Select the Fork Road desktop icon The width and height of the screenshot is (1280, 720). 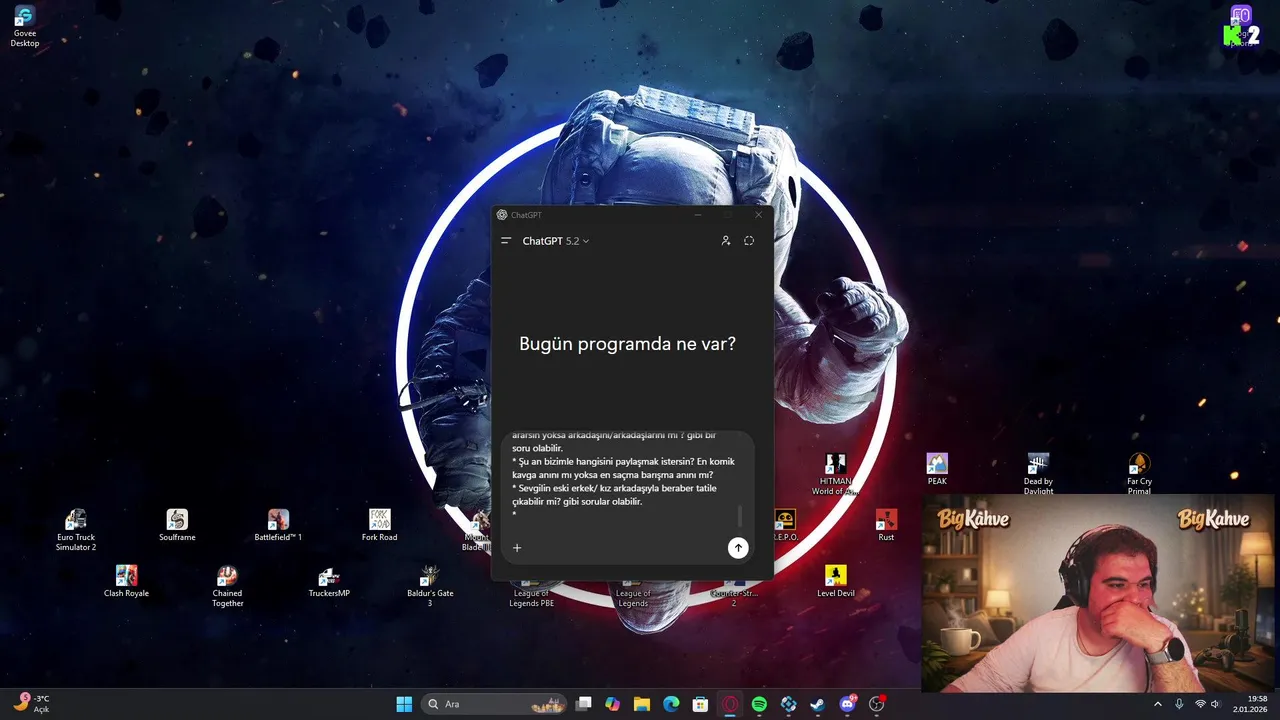[x=379, y=526]
